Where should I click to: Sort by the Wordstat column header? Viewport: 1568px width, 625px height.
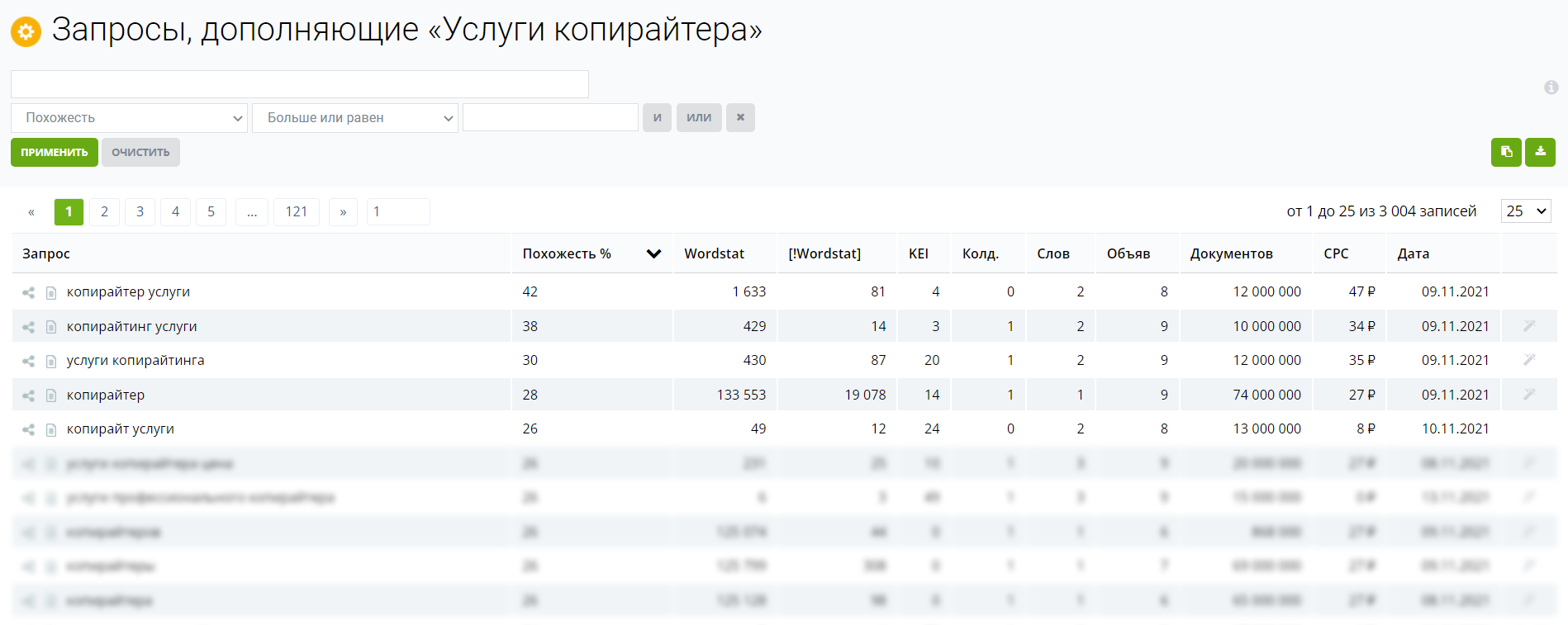point(714,253)
